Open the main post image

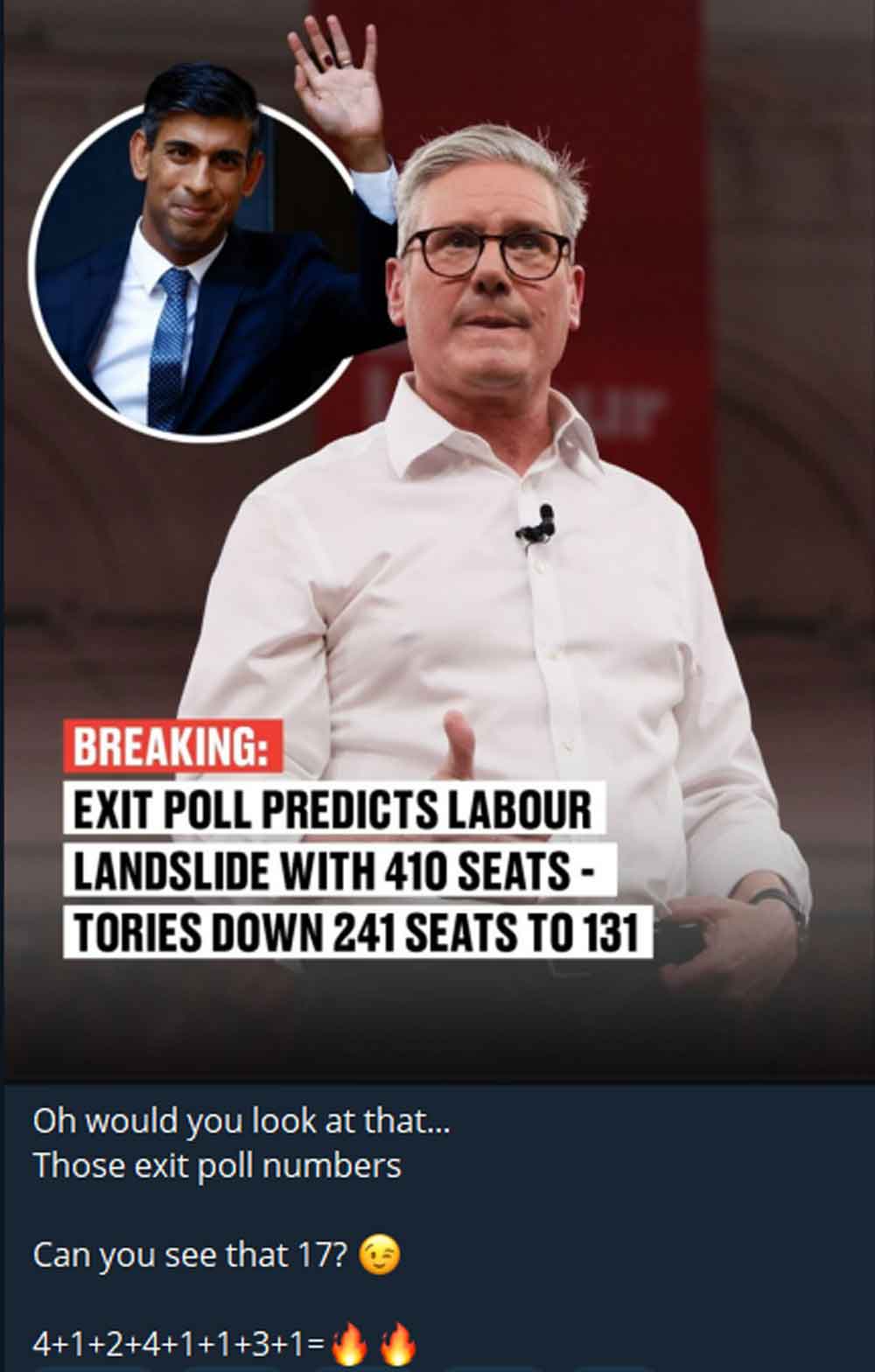click(437, 541)
